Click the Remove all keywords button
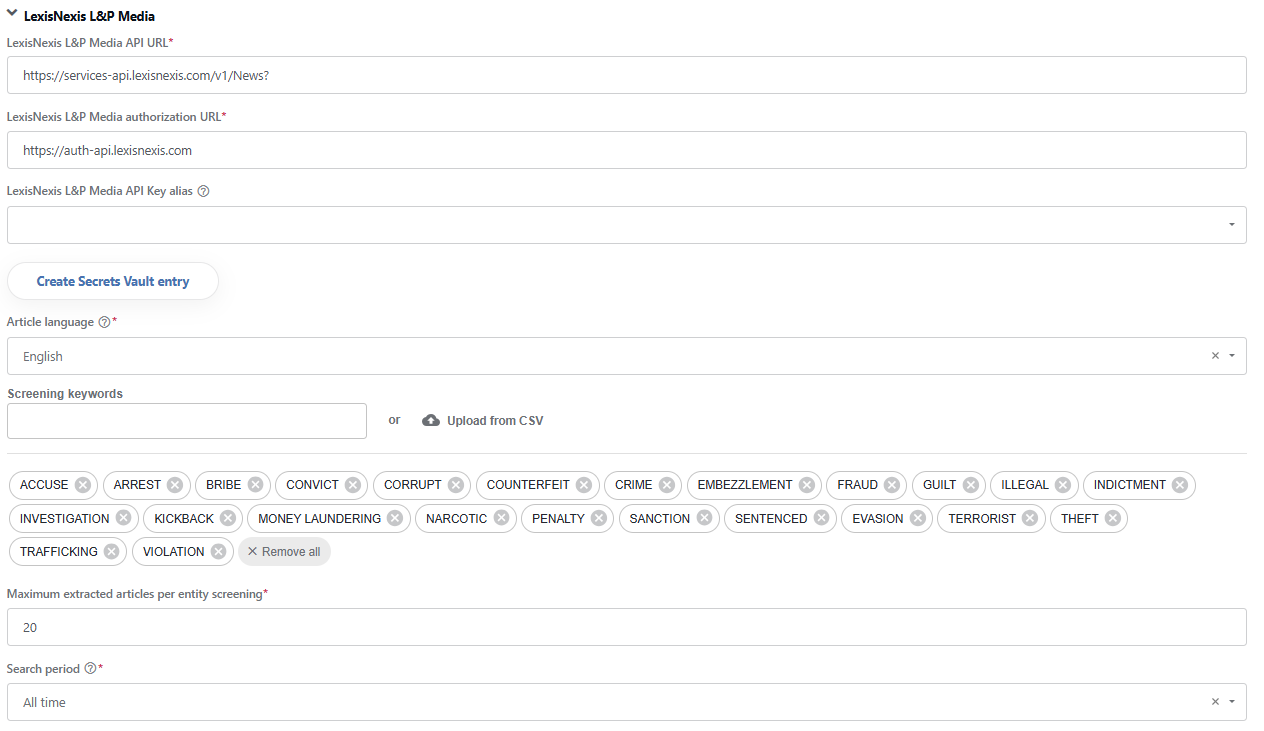This screenshot has width=1264, height=731. [284, 552]
